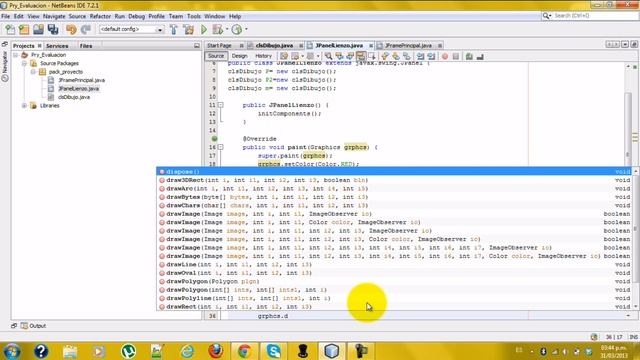This screenshot has height=360, width=640.
Task: Click Next Bookmark editor icon
Action: pos(396,56)
